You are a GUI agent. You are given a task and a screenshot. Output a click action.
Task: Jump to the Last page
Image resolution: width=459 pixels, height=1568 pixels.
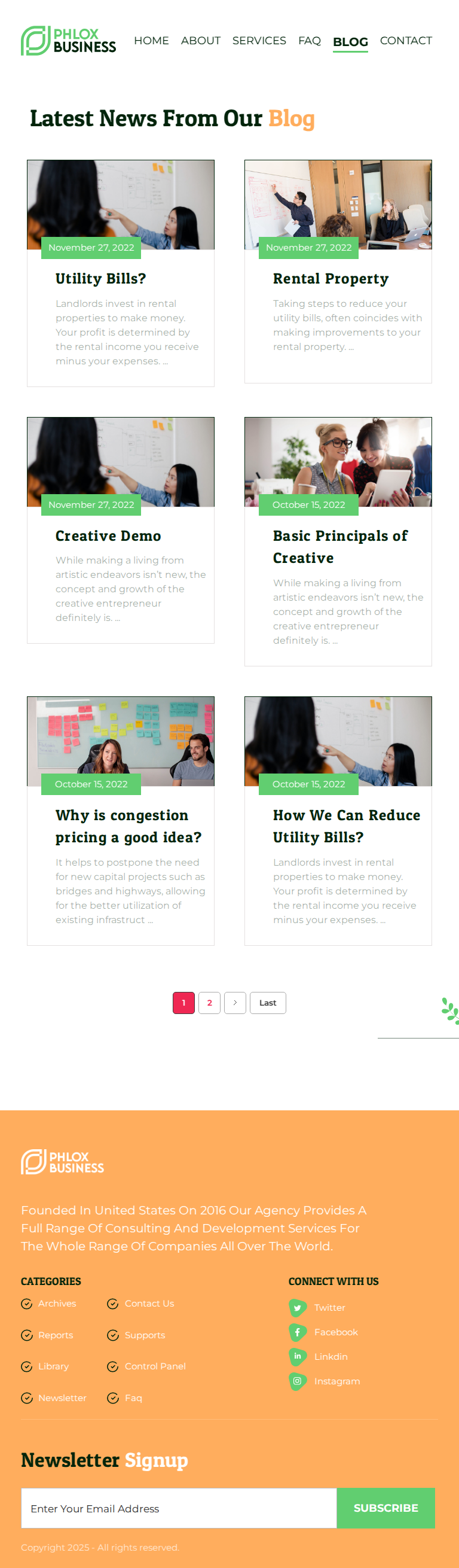pyautogui.click(x=268, y=1003)
